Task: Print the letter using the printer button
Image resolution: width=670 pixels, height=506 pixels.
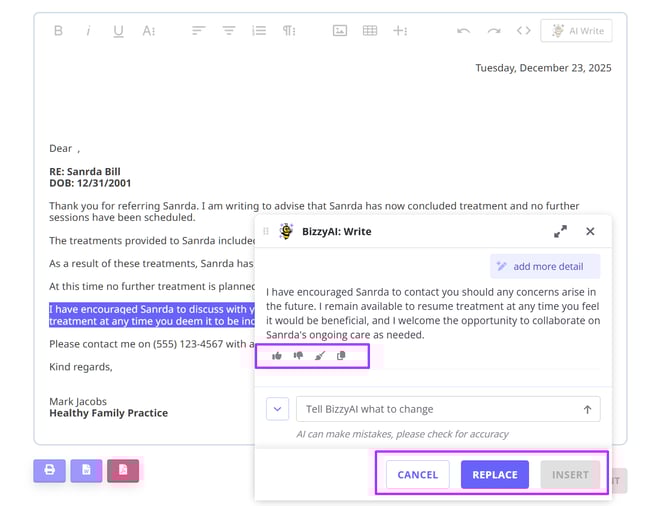Action: [x=49, y=469]
